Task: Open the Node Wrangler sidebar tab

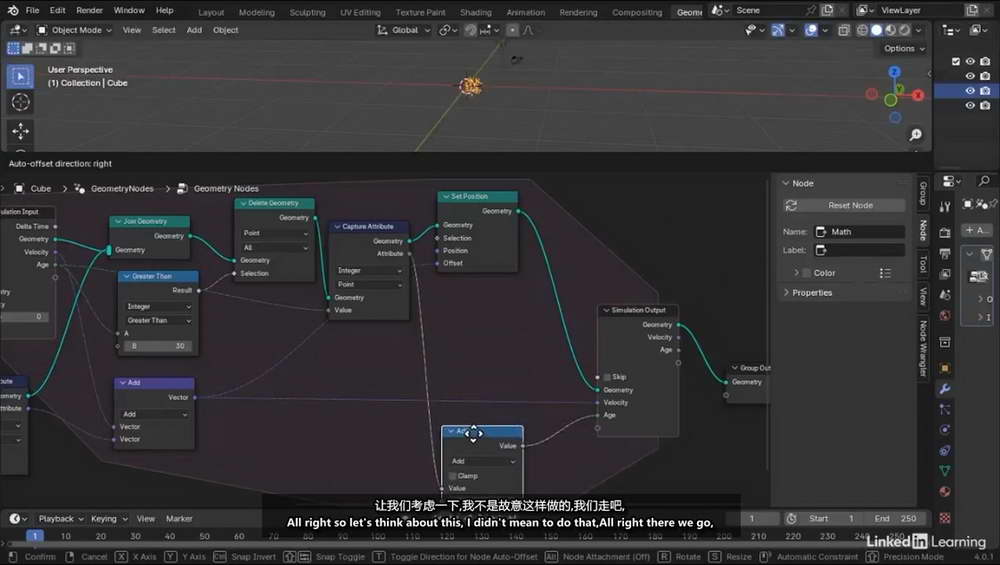Action: pos(922,348)
